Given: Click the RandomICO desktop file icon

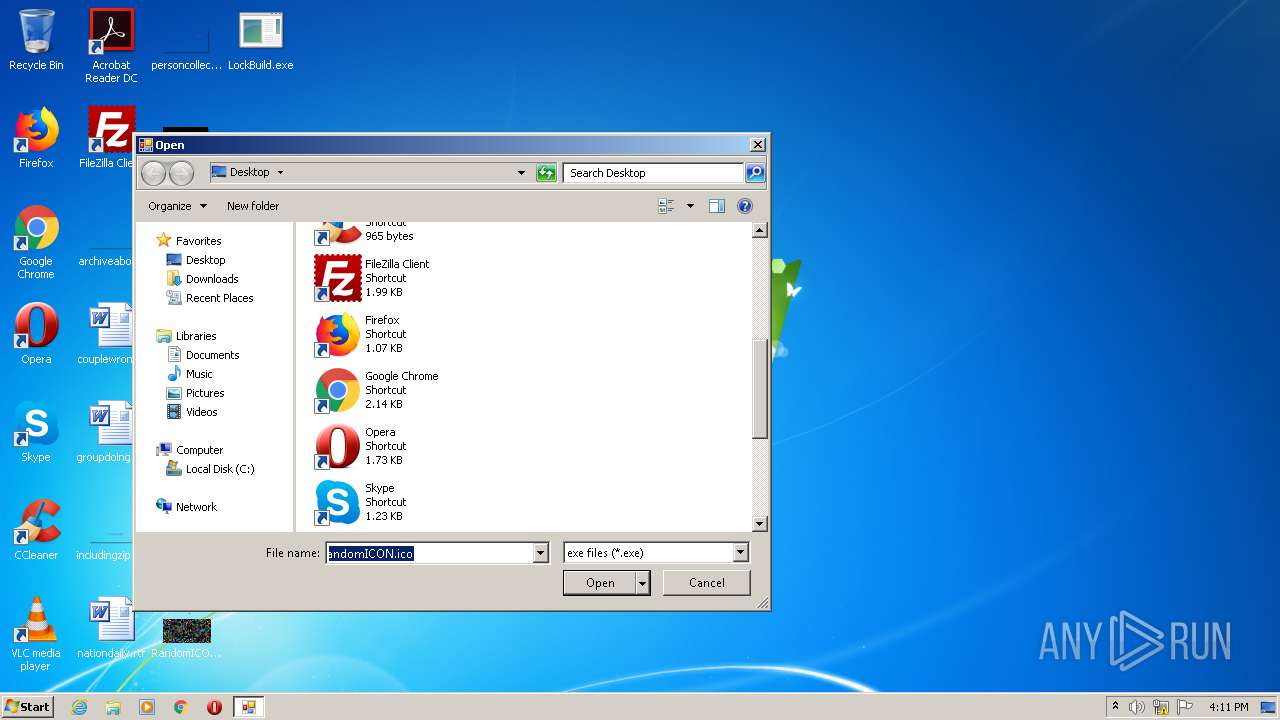Looking at the screenshot, I should click(186, 638).
